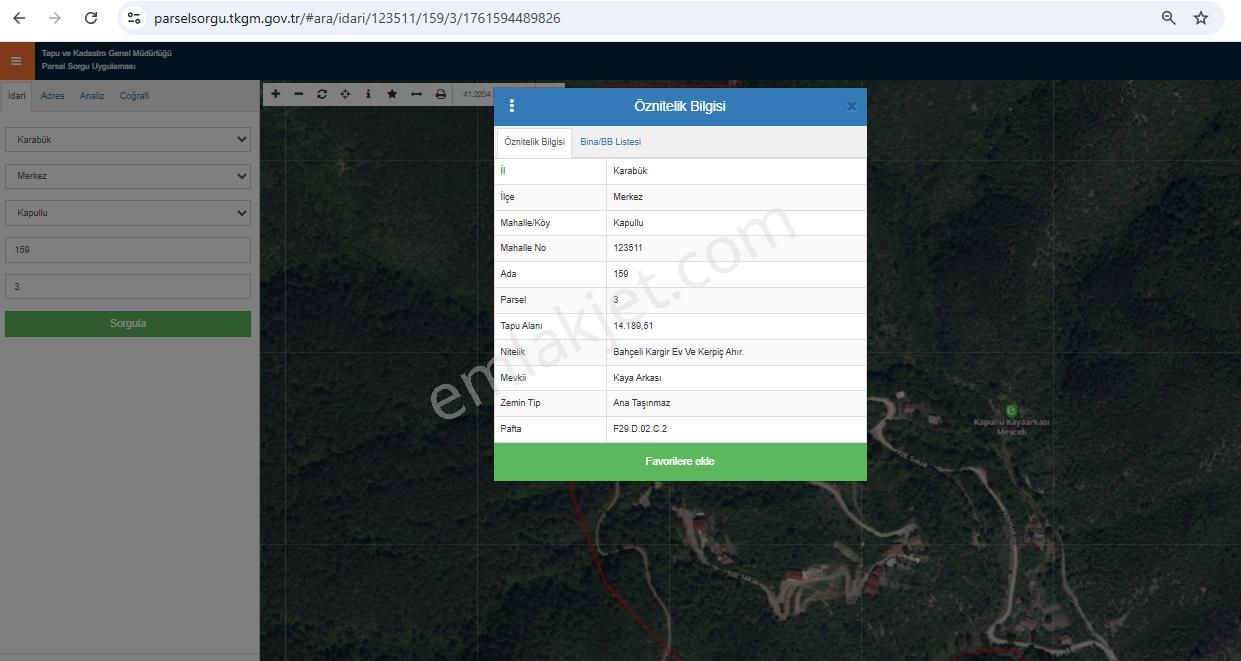Open the Coğrafi tab
This screenshot has width=1241, height=661.
pos(134,96)
